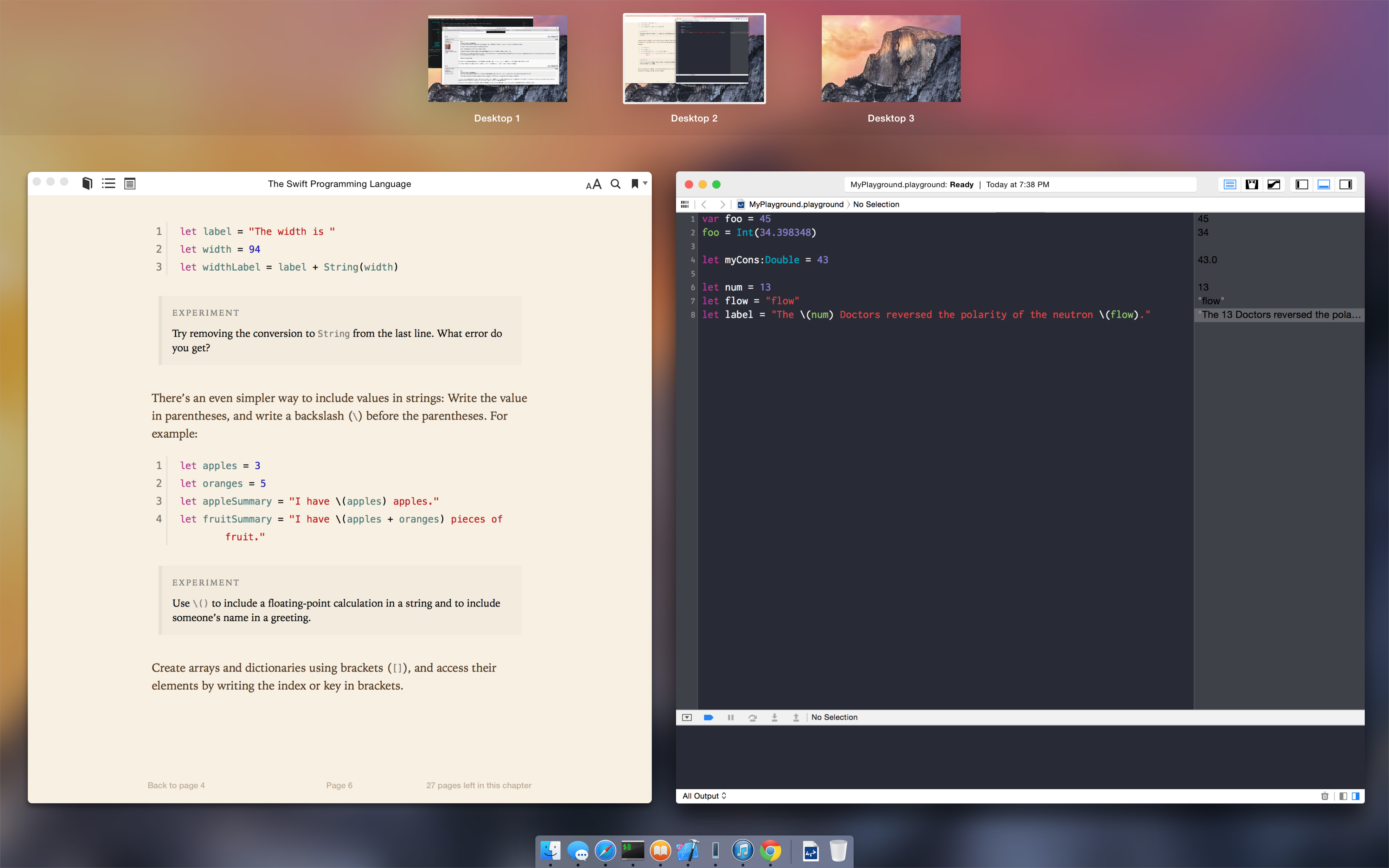This screenshot has width=1389, height=868.
Task: Switch to Desktop 3 thumbnail
Action: click(x=891, y=59)
